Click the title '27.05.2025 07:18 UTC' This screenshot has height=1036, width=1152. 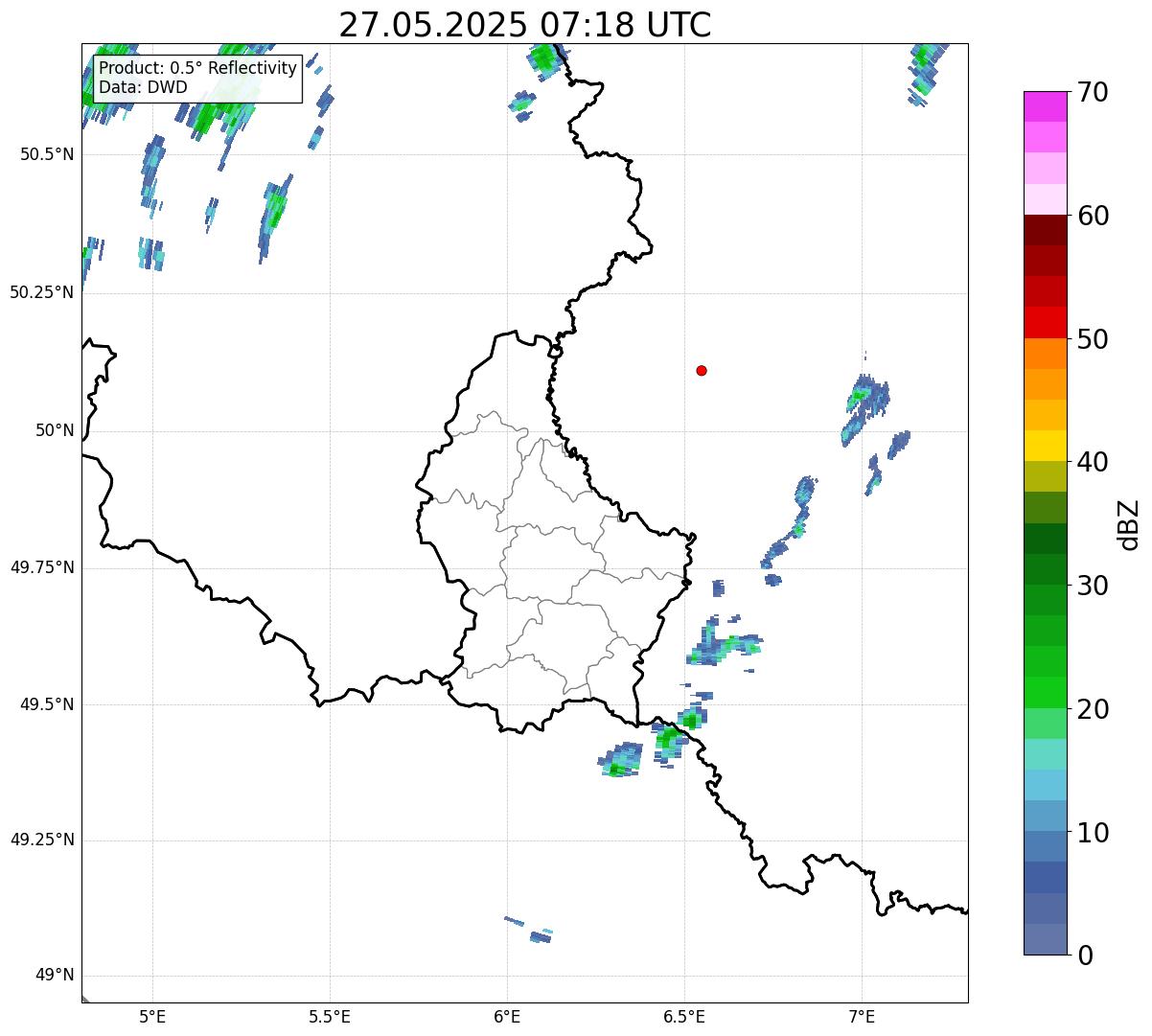coord(525,25)
